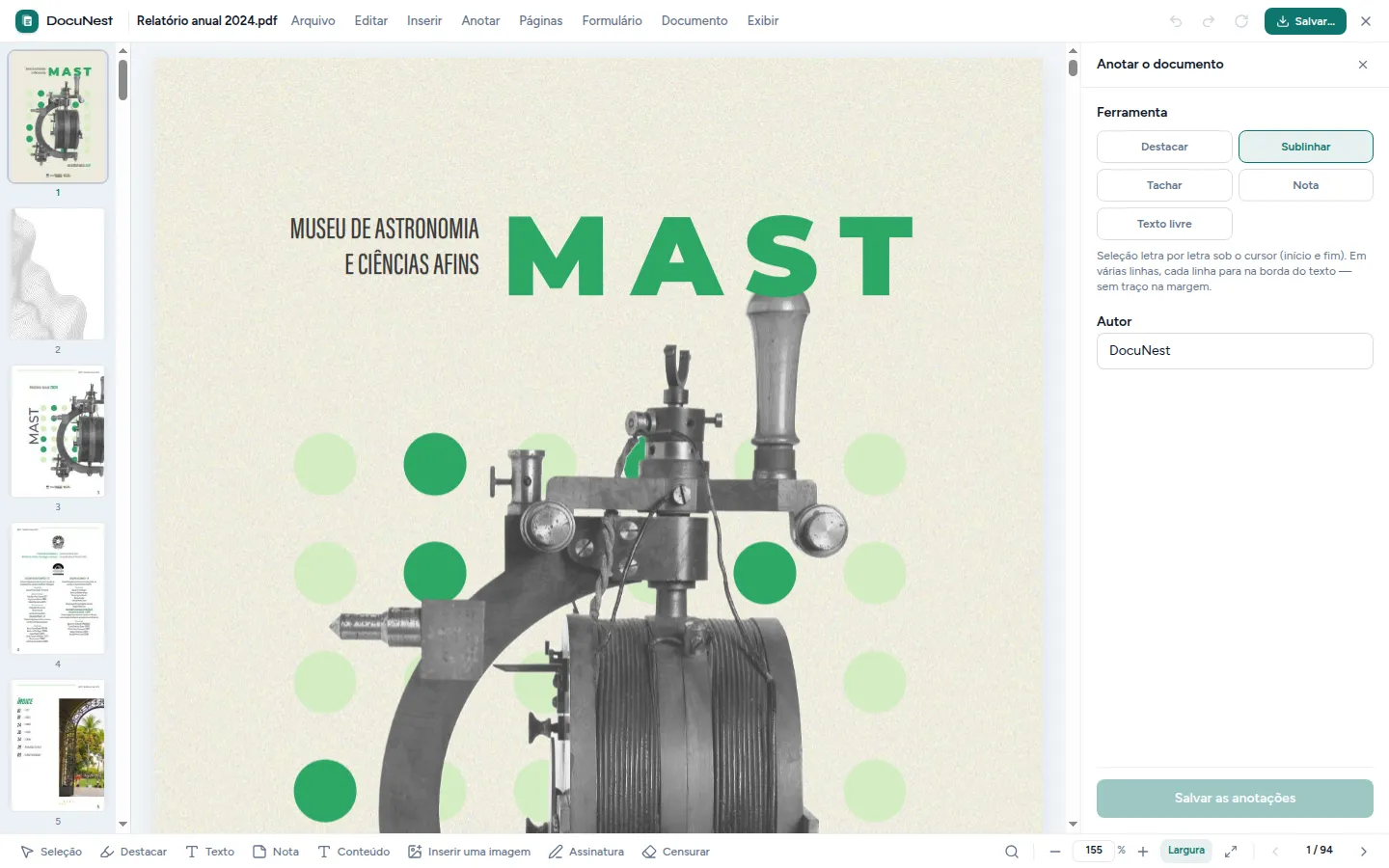Open the Inserir menu
1389x868 pixels.
(x=424, y=21)
